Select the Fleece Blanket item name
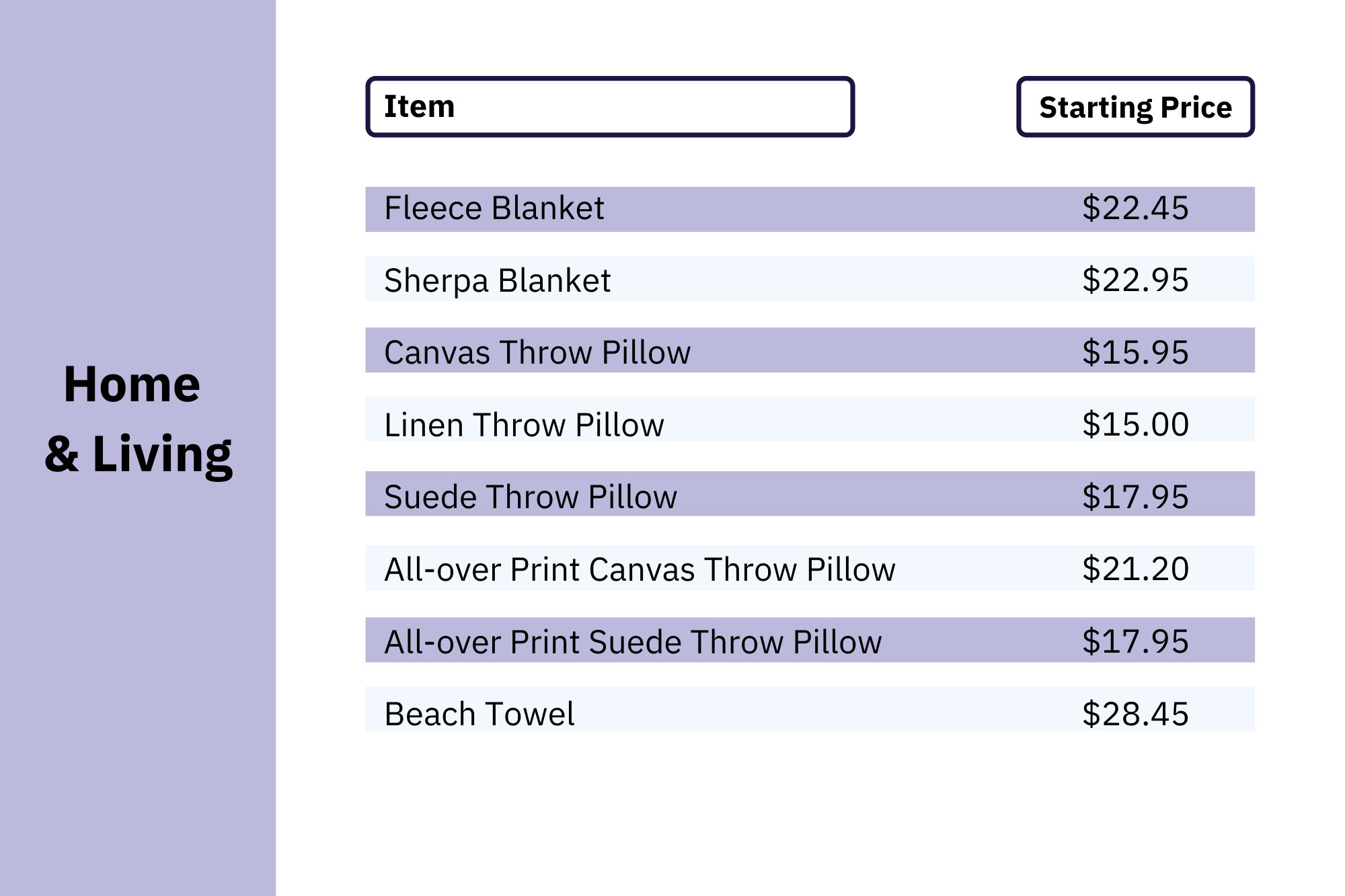1345x896 pixels. [x=494, y=208]
